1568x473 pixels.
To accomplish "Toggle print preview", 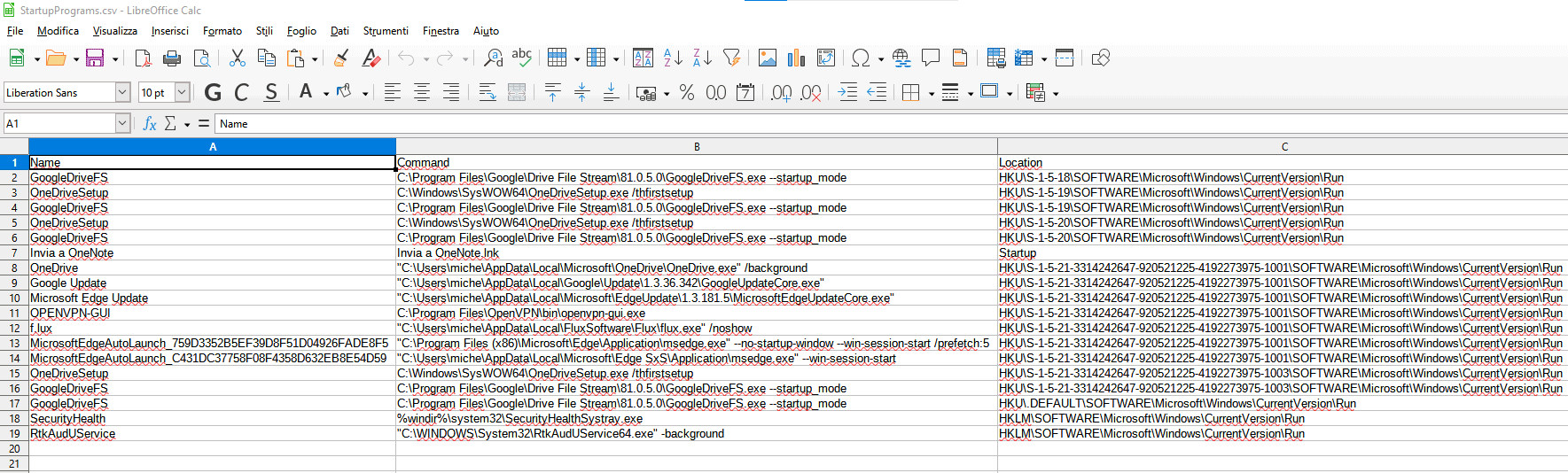I will pos(202,58).
